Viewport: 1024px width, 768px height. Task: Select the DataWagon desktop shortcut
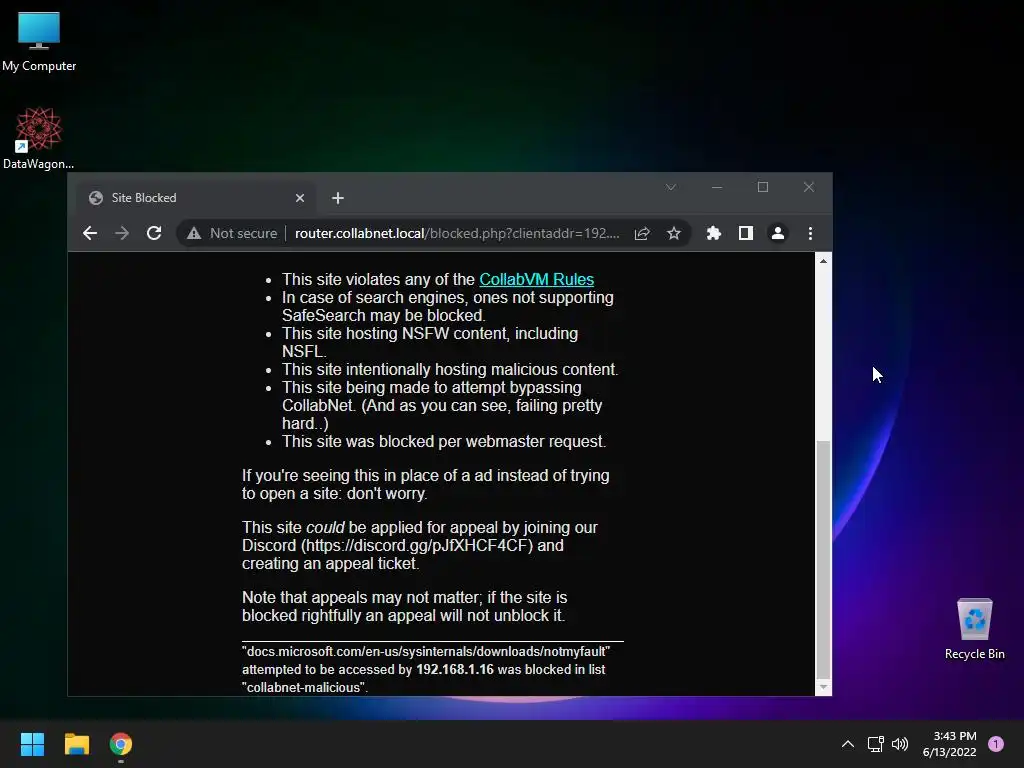[x=39, y=138]
